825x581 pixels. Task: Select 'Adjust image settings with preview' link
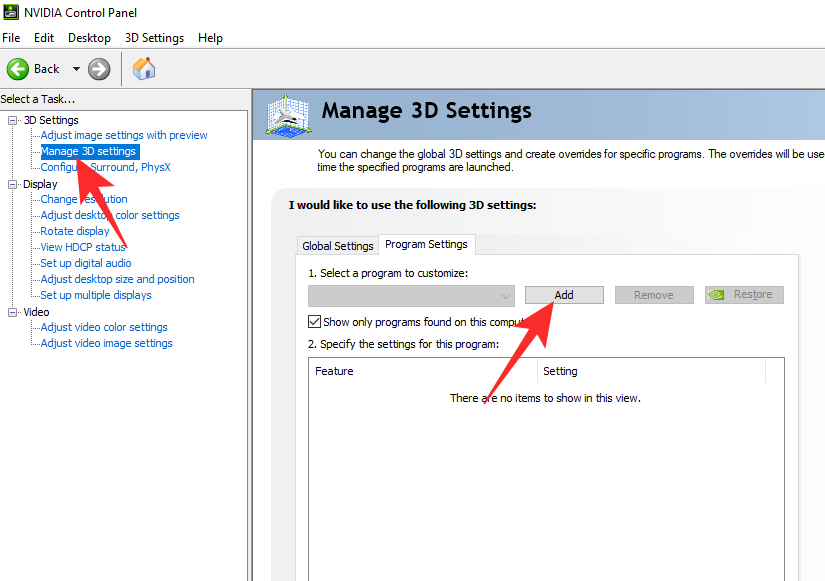(124, 135)
